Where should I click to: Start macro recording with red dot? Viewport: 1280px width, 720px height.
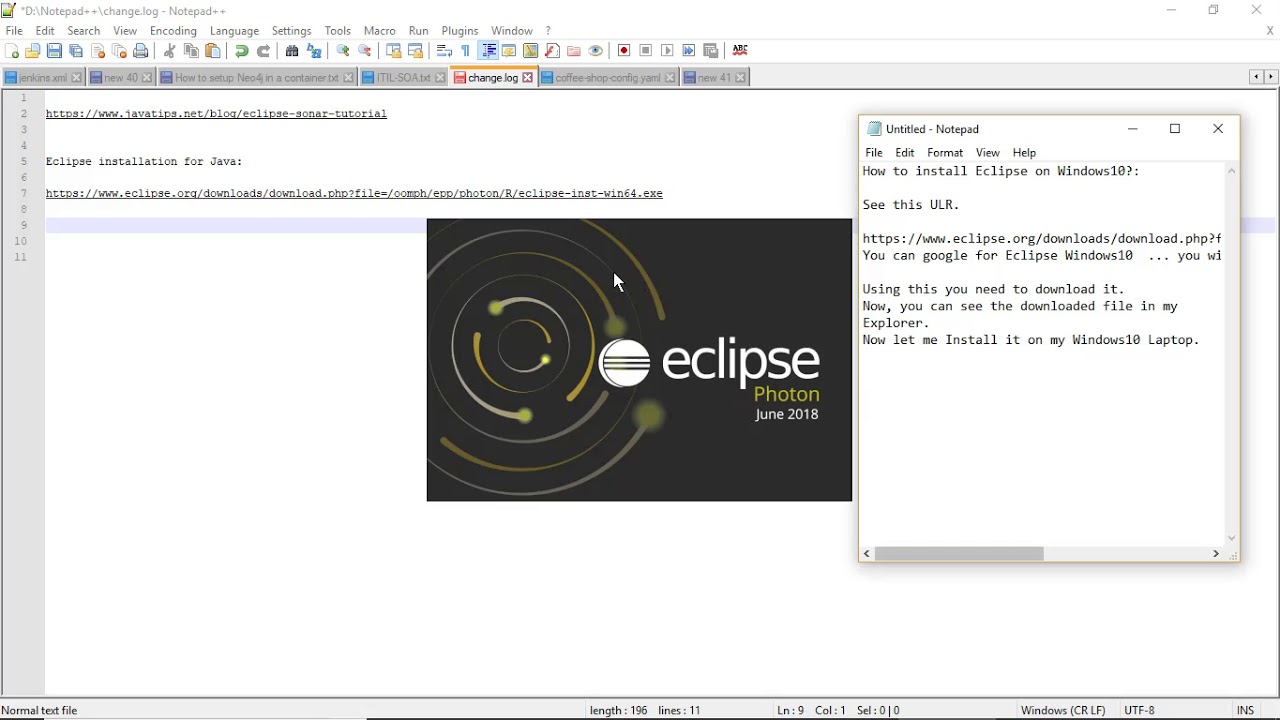(624, 51)
